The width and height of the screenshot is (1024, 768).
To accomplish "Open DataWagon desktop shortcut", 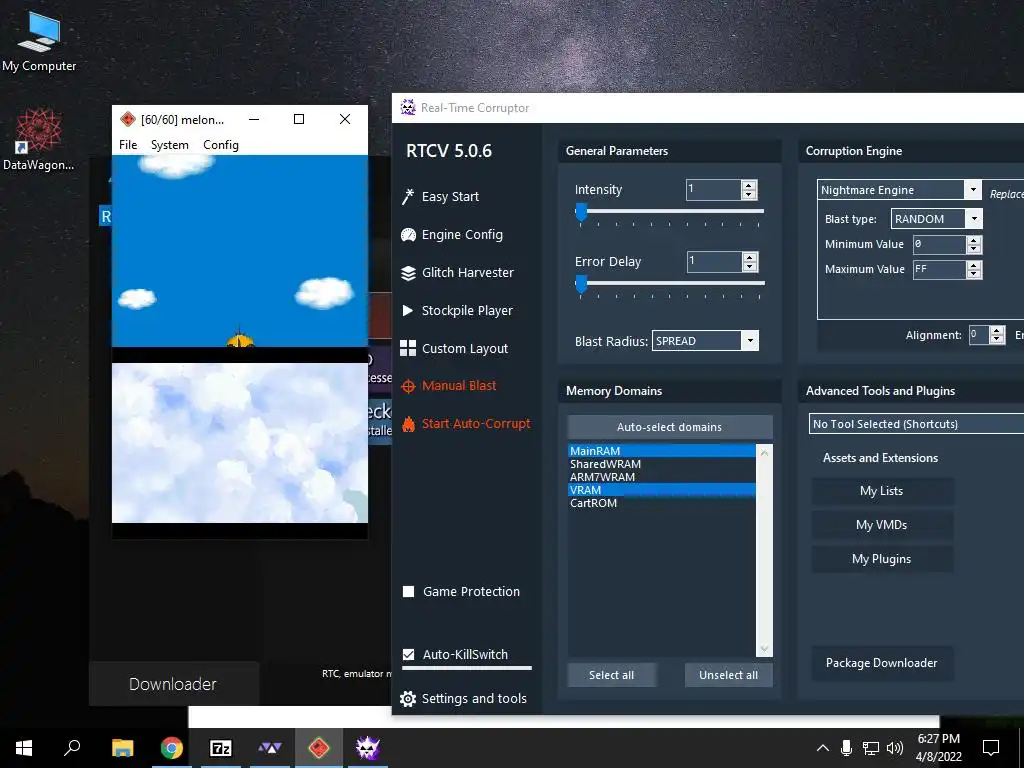I will (39, 140).
